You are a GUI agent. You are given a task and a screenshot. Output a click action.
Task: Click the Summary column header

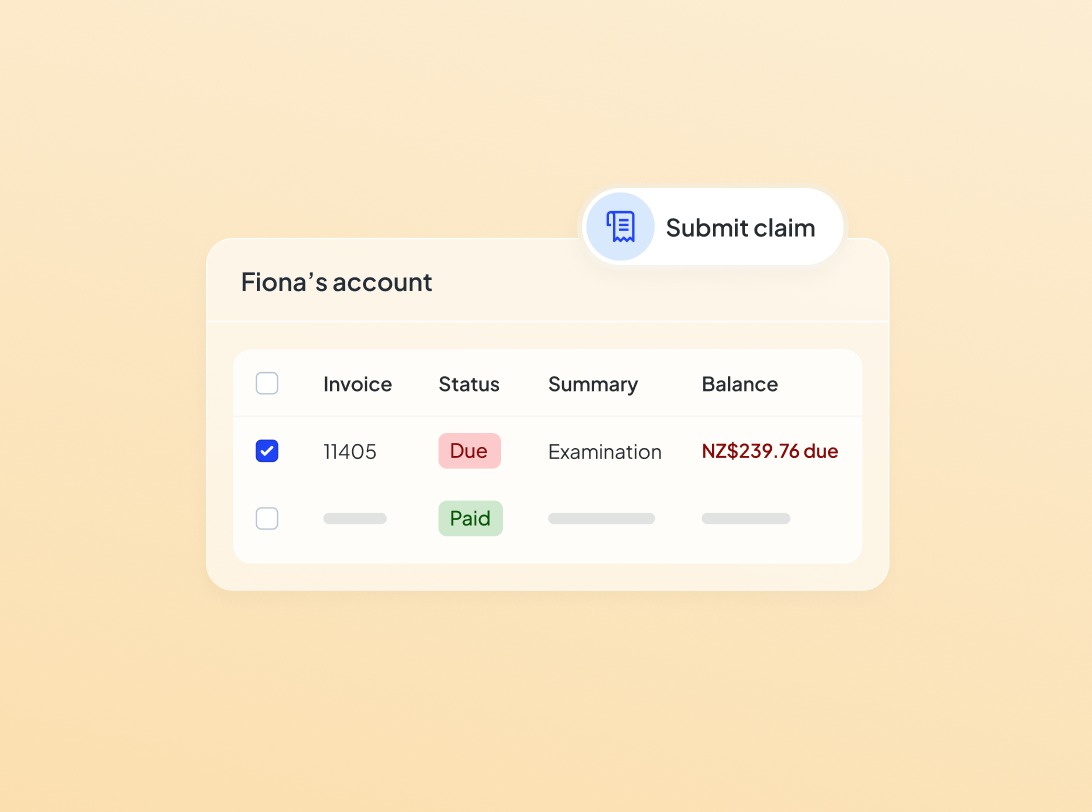tap(593, 384)
